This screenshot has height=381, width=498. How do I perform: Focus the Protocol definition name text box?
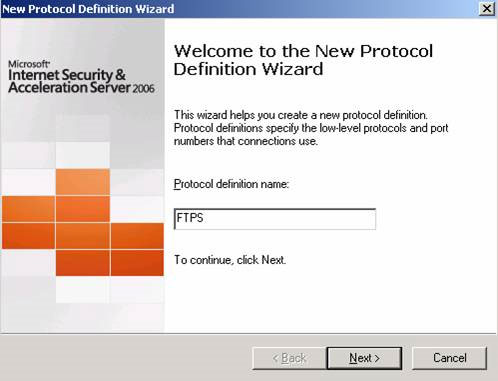coord(275,219)
